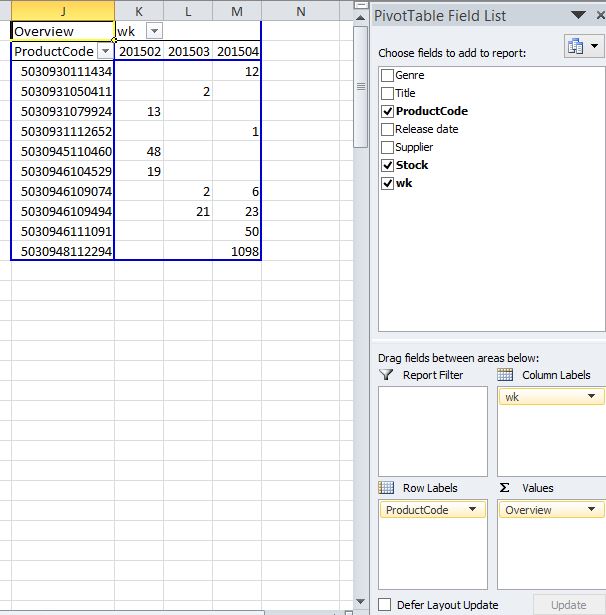The width and height of the screenshot is (606, 615).
Task: Click the Report Filter funnel icon
Action: [x=386, y=375]
